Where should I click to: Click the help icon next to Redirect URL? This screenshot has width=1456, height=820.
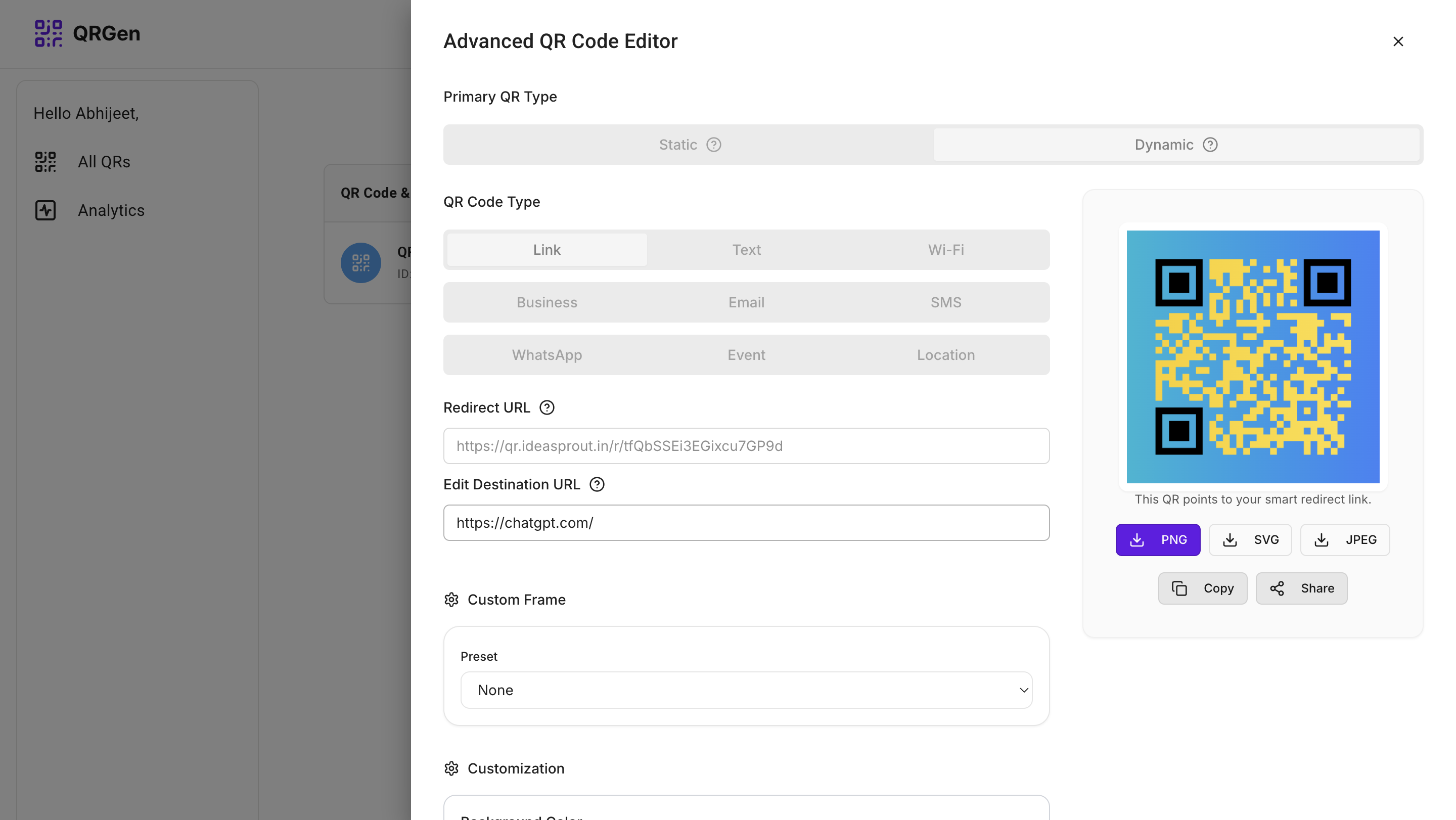(547, 407)
